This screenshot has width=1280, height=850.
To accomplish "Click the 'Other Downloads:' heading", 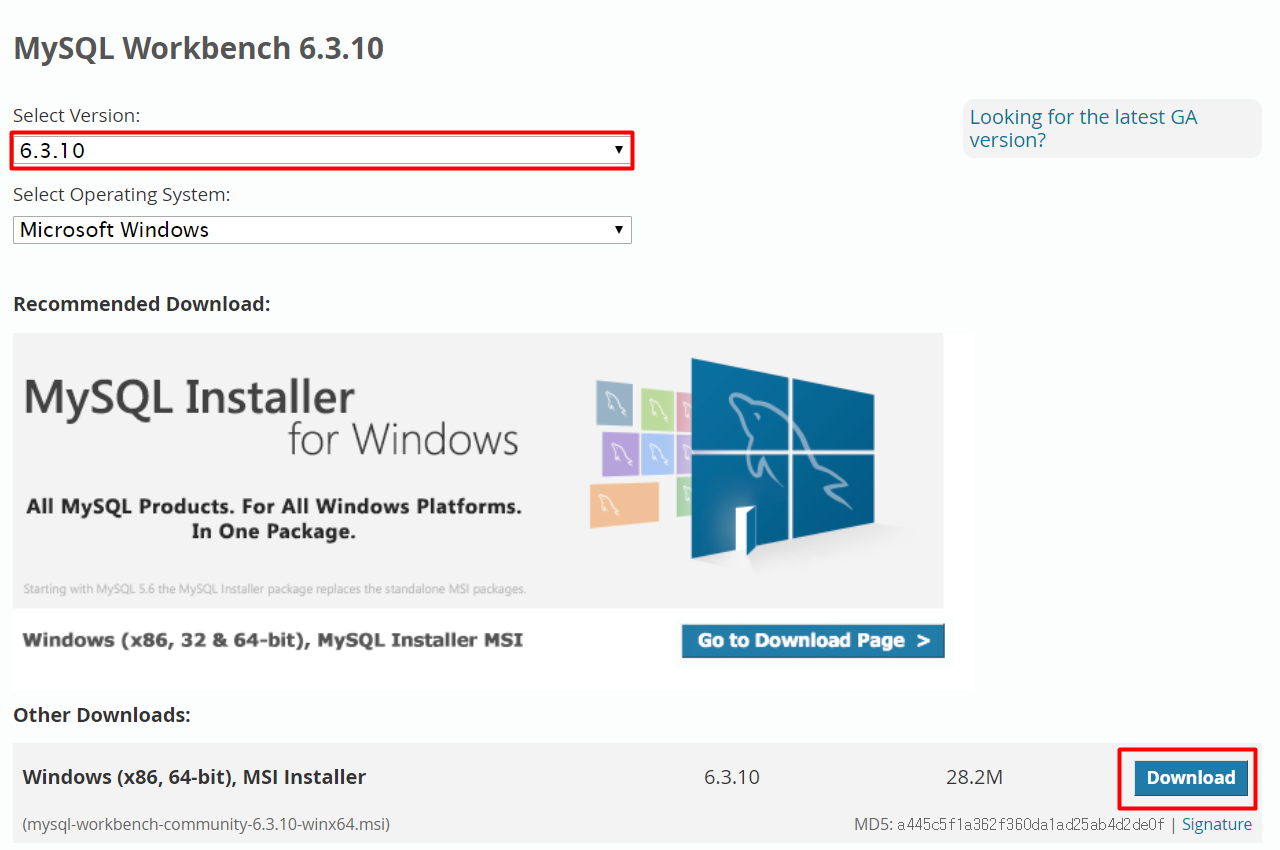I will pyautogui.click(x=102, y=715).
